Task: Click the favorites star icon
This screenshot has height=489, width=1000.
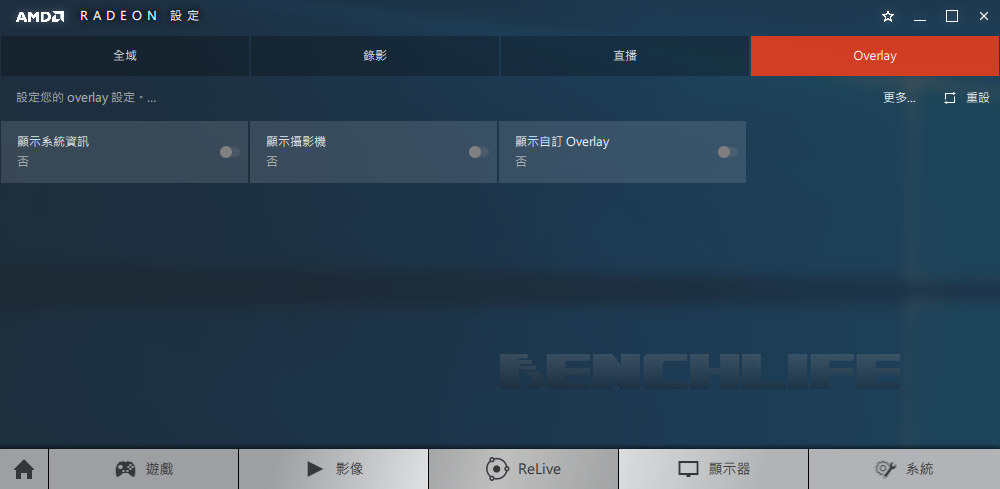Action: pos(888,17)
